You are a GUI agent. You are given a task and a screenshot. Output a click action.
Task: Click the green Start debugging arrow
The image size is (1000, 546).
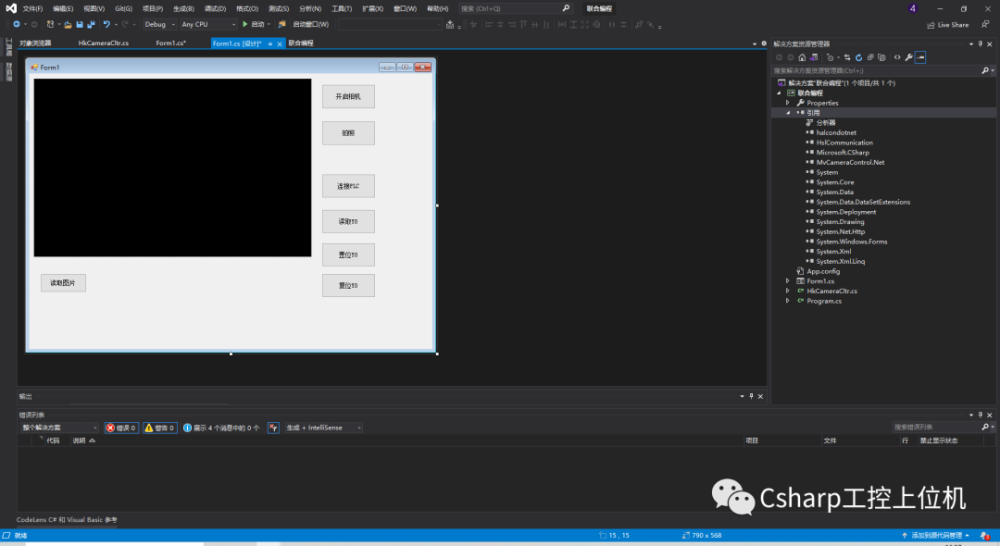coord(244,24)
